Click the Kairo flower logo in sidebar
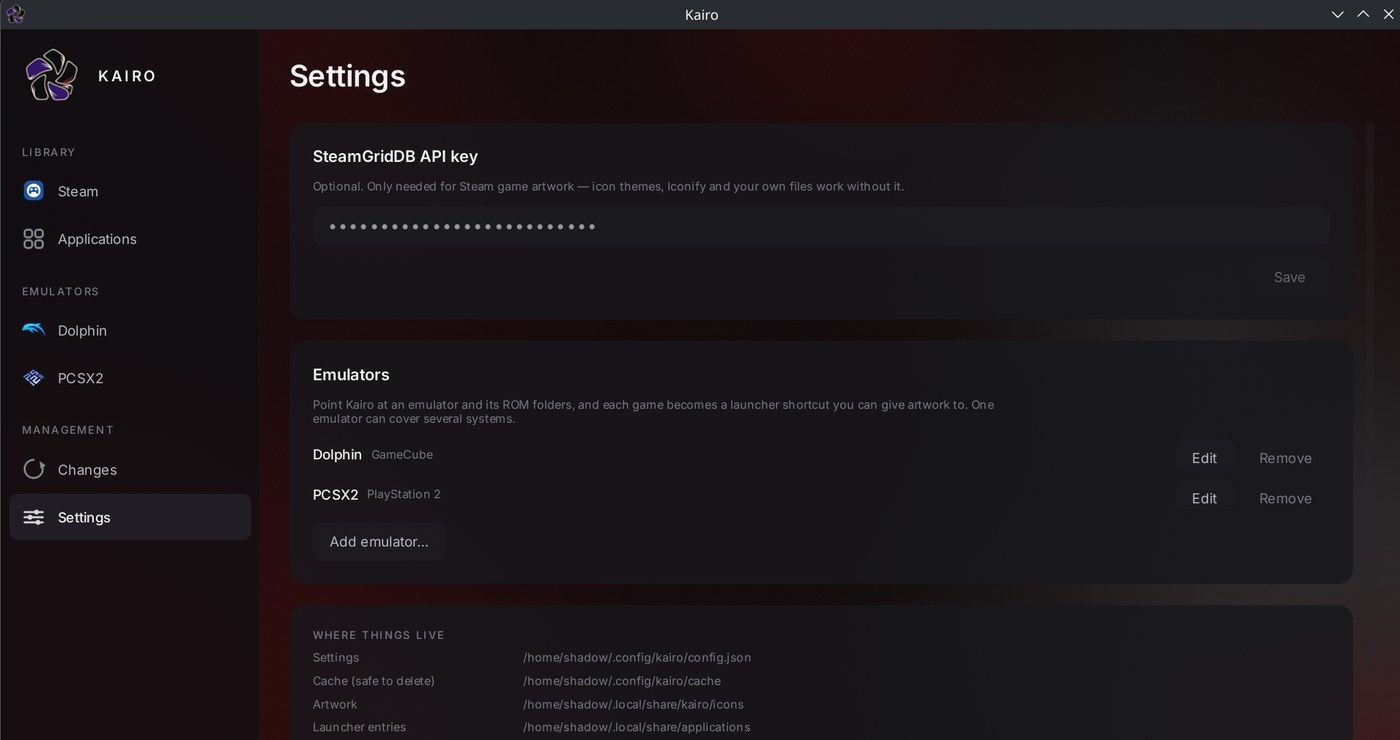 click(52, 75)
